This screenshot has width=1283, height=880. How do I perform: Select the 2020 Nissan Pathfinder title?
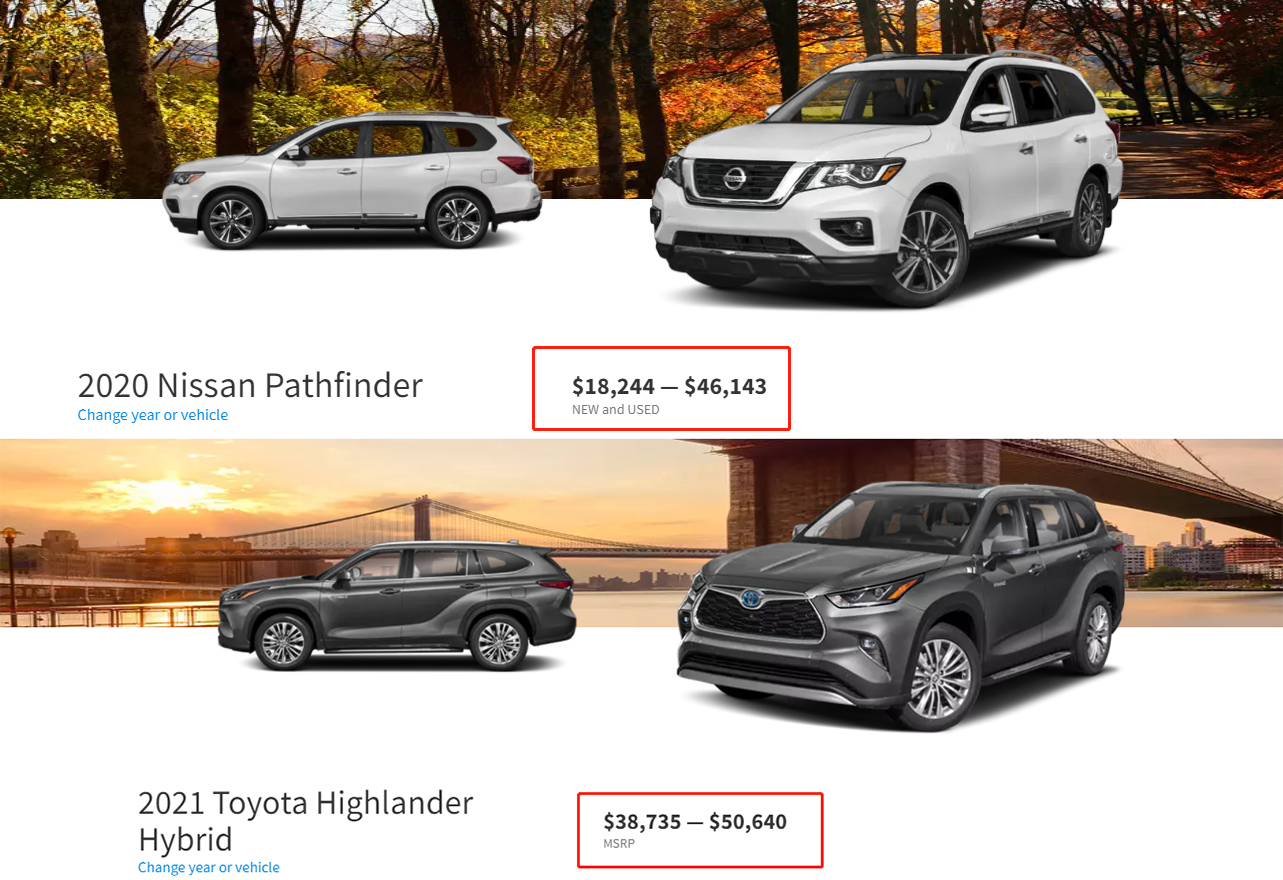[250, 385]
